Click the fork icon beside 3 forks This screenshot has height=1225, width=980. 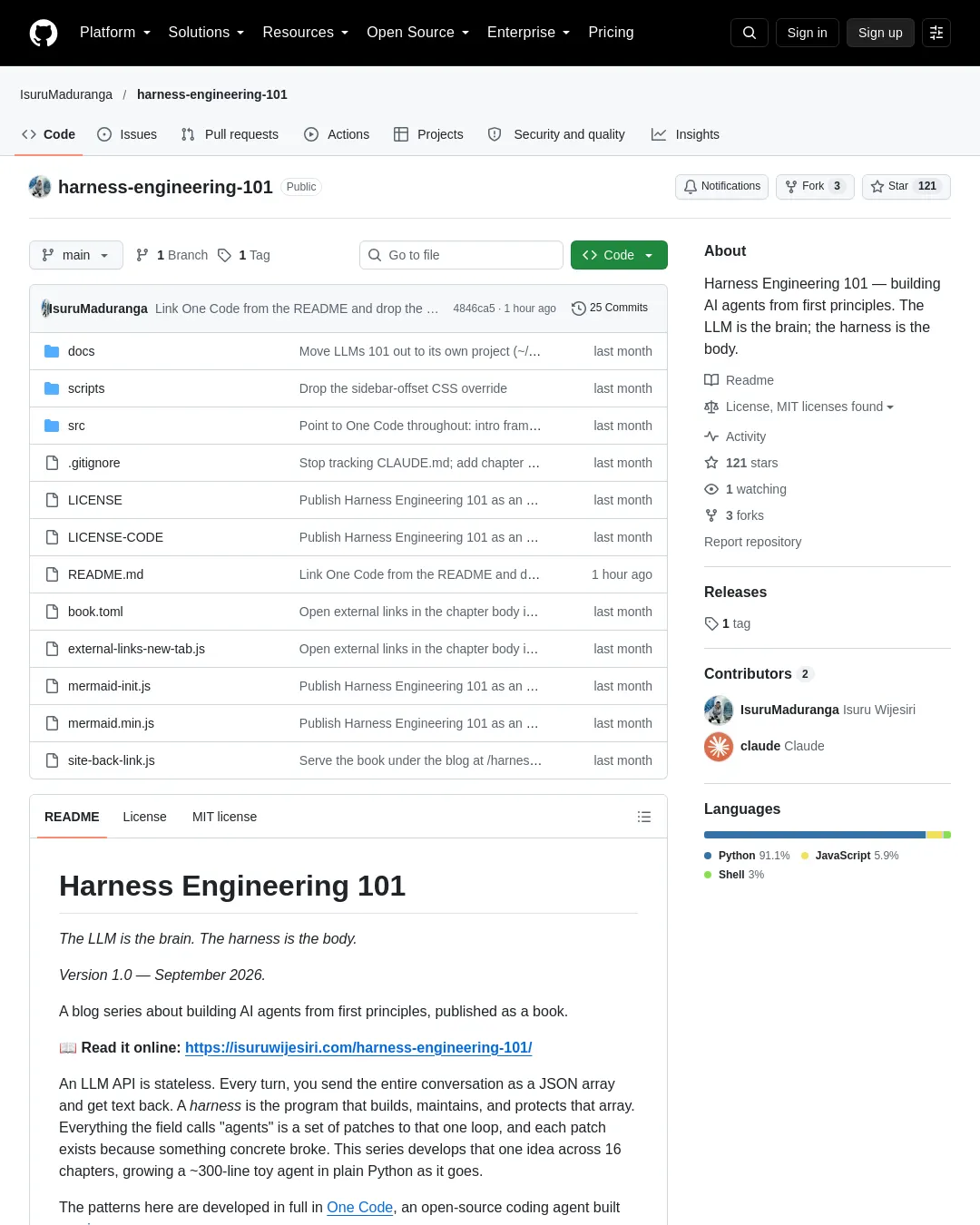coord(711,515)
